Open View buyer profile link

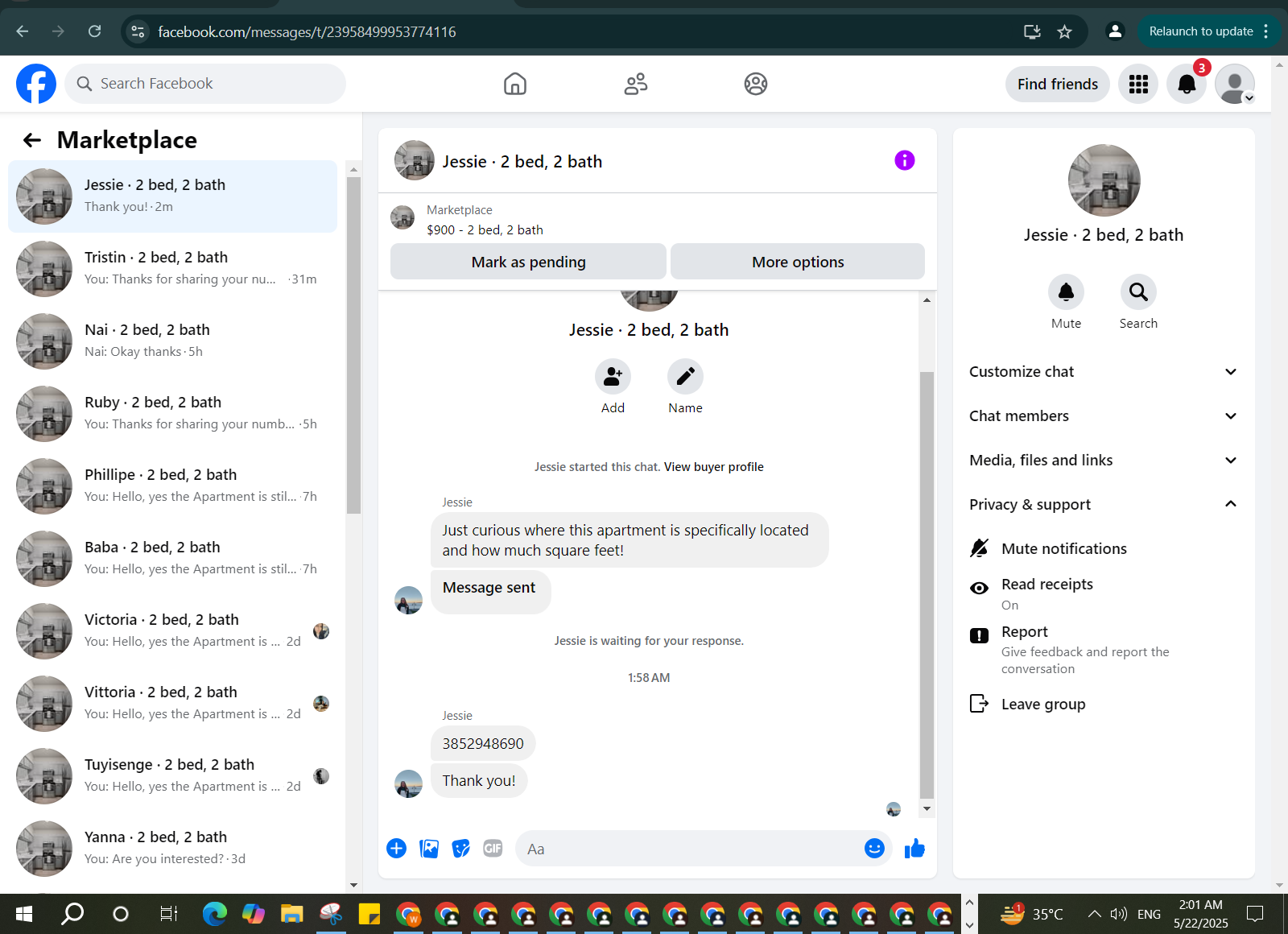(x=713, y=467)
